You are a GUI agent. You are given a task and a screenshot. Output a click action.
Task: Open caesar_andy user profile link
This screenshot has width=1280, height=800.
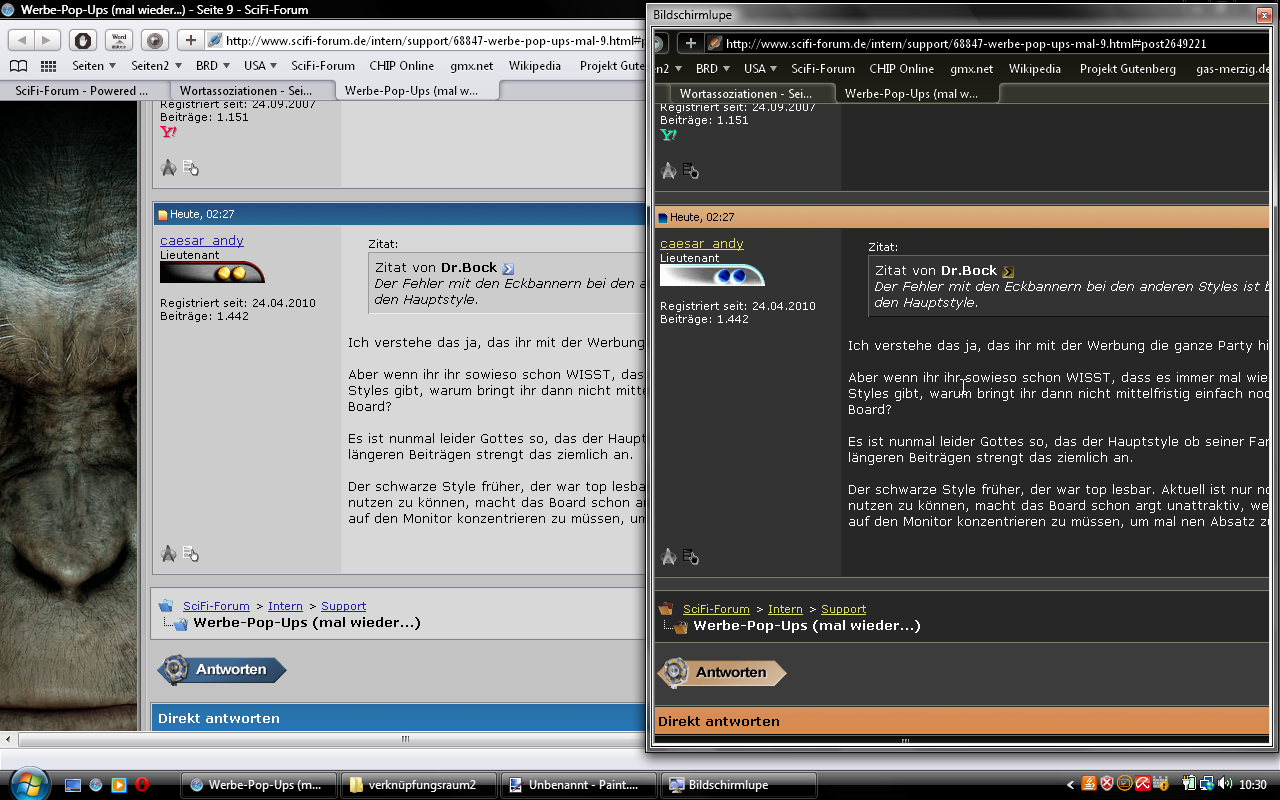coord(201,241)
